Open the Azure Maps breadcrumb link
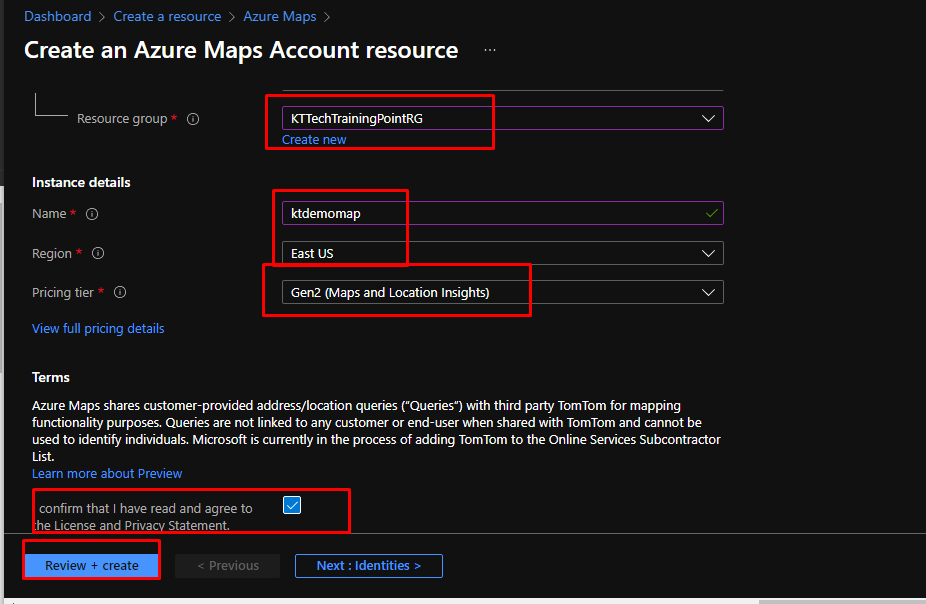The height and width of the screenshot is (604, 926). coord(280,17)
